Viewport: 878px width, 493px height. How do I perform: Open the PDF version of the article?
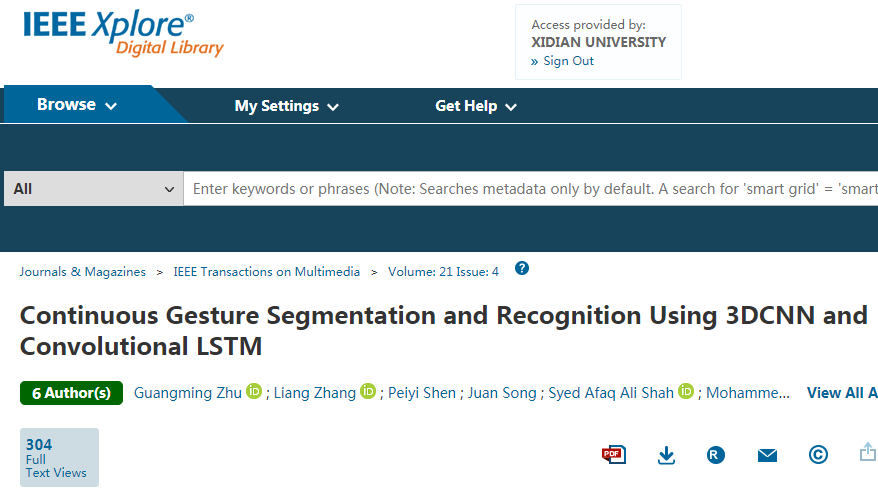[x=613, y=455]
